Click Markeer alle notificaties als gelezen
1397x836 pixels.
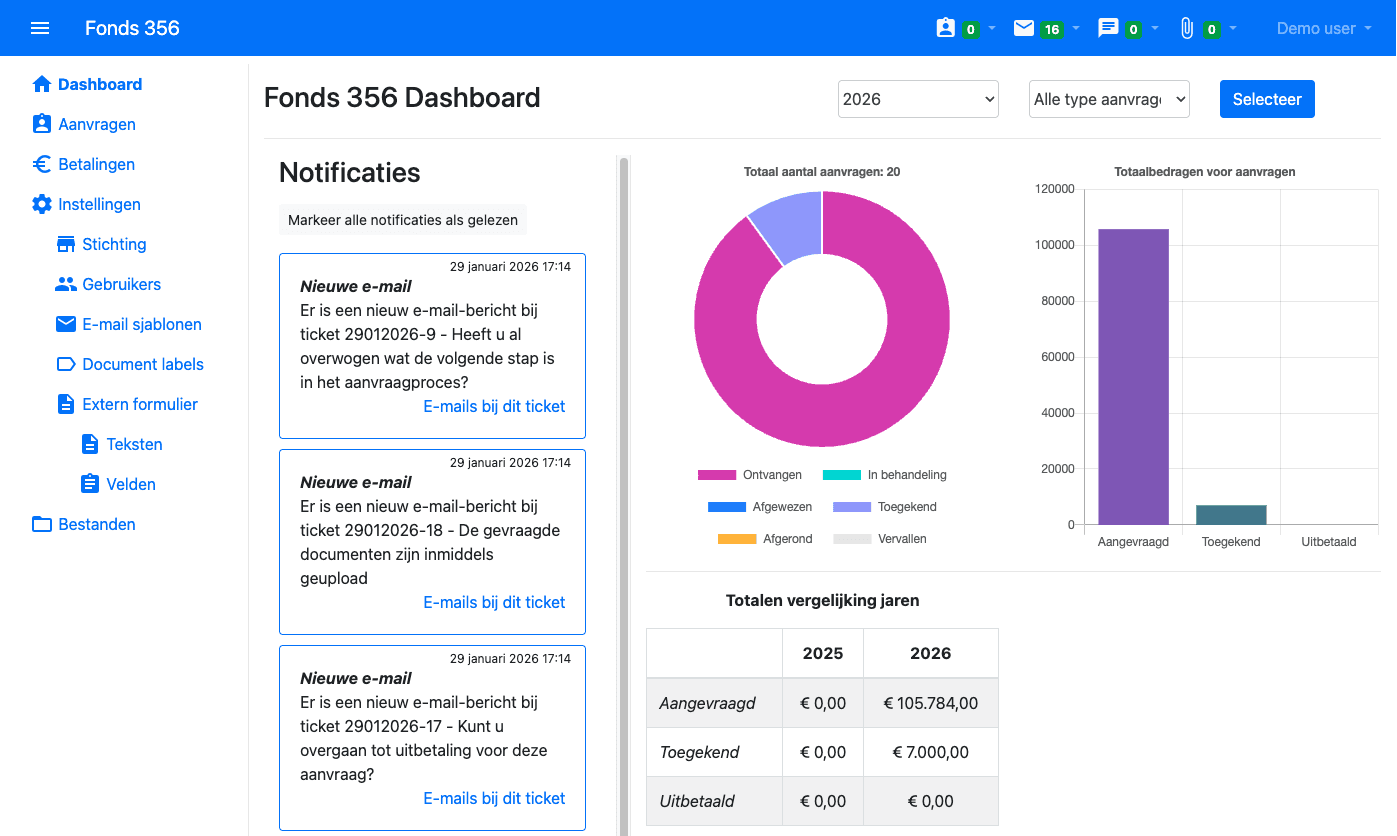click(402, 220)
